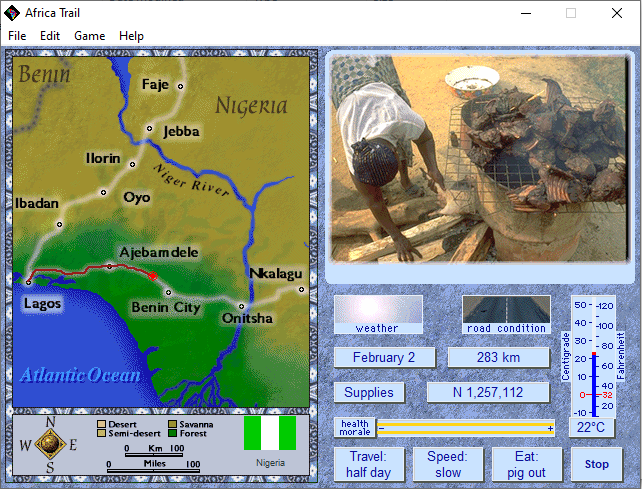Screen dimensions: 642x489
Task: Open the road condition icon
Action: click(x=506, y=314)
